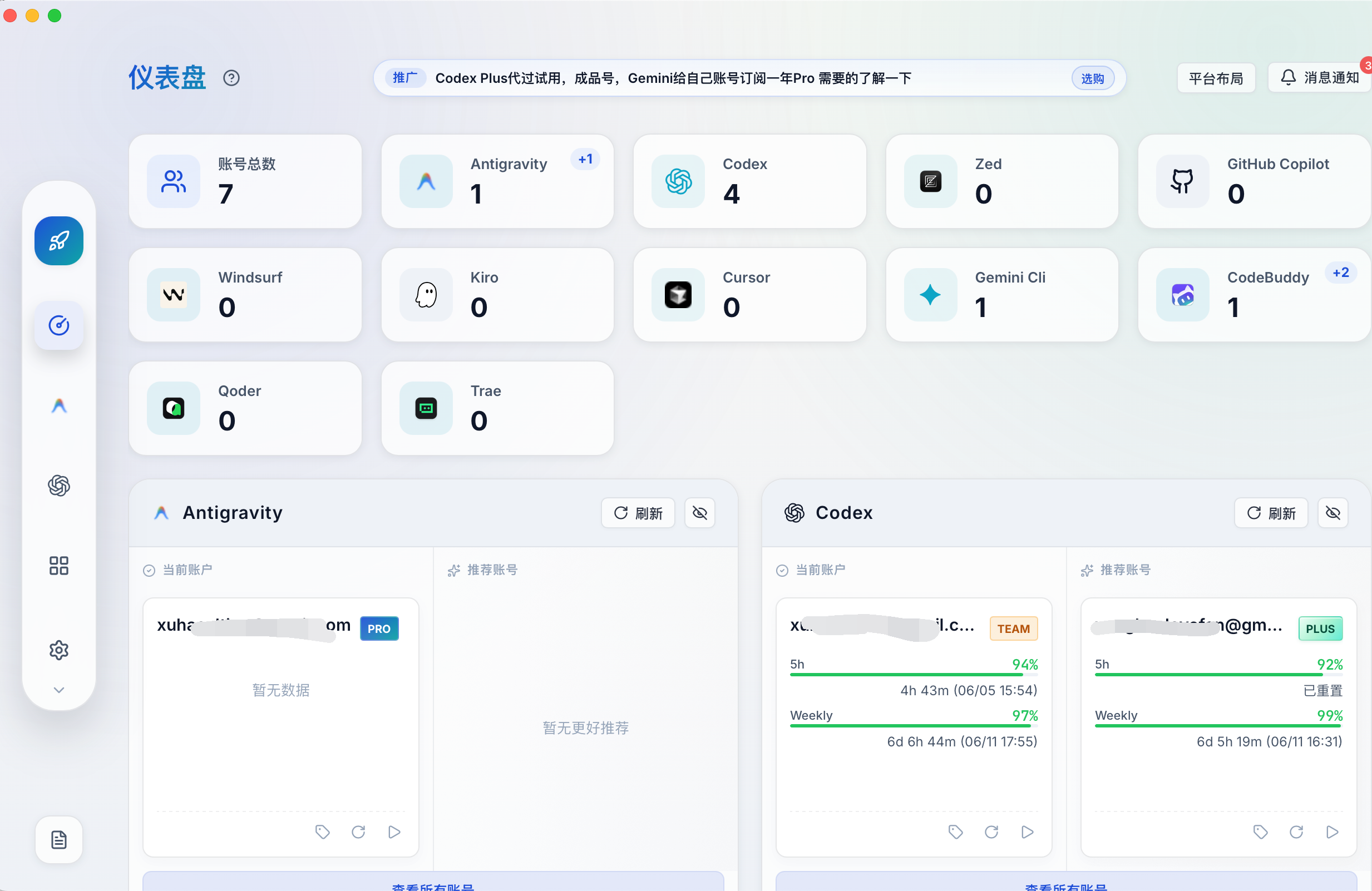Open the Kiro ghost icon card

497,295
